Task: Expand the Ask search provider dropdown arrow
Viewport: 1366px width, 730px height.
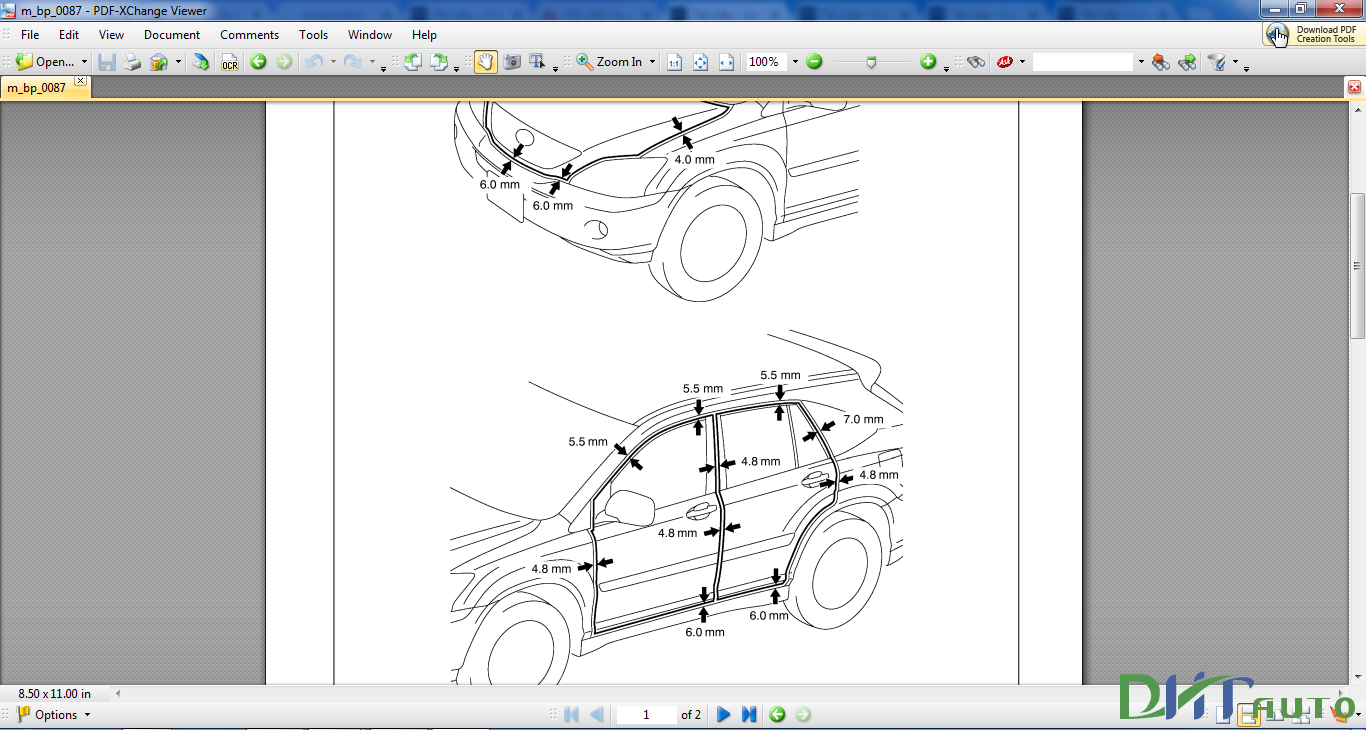Action: tap(1022, 62)
